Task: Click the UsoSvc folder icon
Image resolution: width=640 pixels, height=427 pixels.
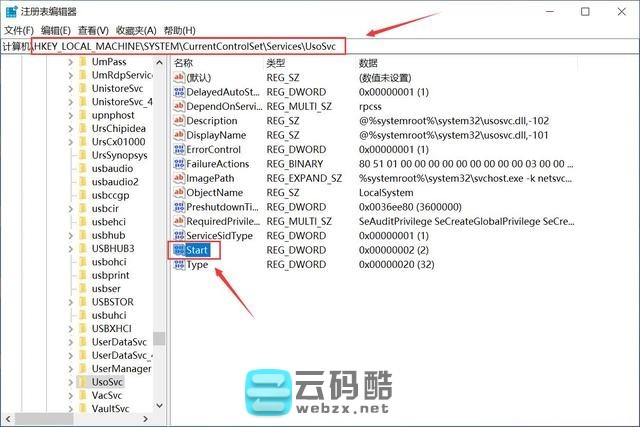Action: point(83,382)
